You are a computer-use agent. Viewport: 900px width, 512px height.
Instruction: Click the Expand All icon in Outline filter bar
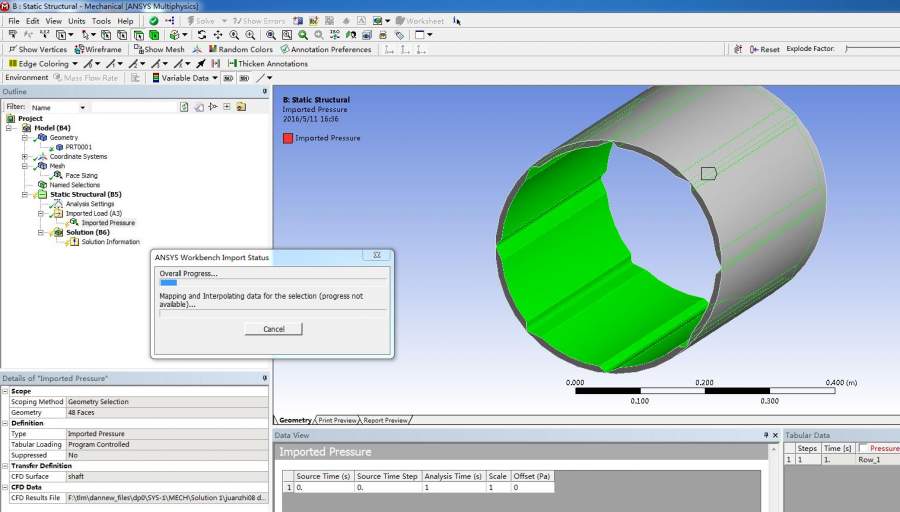pyautogui.click(x=227, y=107)
